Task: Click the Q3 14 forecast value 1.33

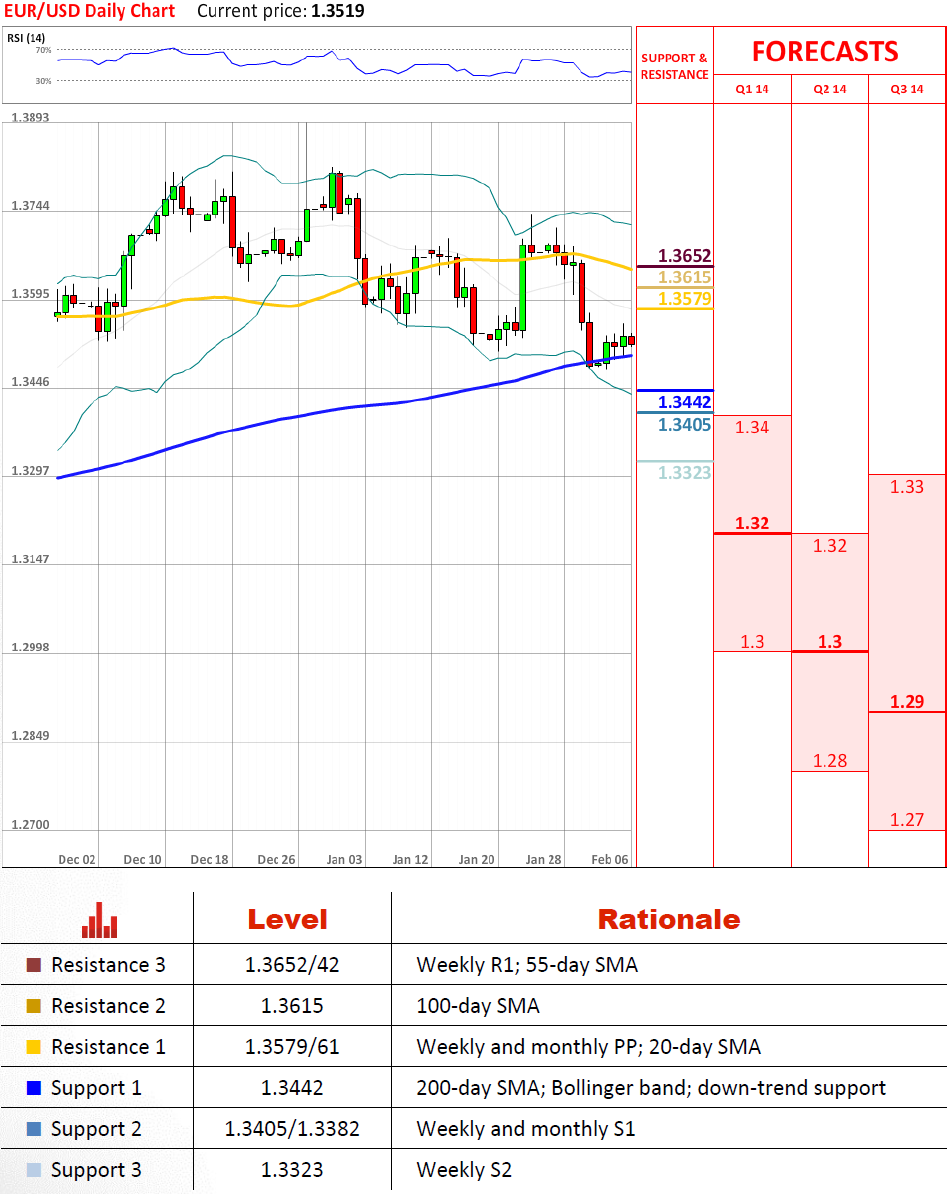Action: [x=906, y=487]
